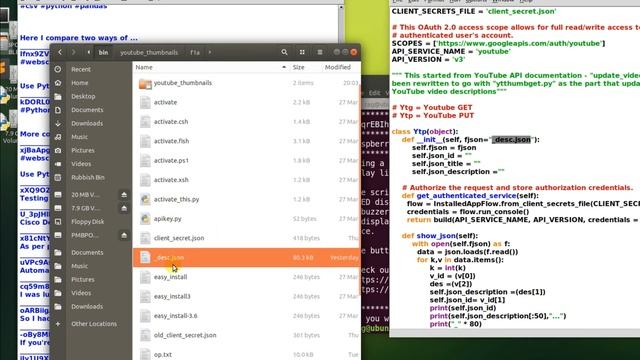Click the 'class Ytp(object):' code line
The width and height of the screenshot is (640, 360).
pyautogui.click(x=425, y=131)
